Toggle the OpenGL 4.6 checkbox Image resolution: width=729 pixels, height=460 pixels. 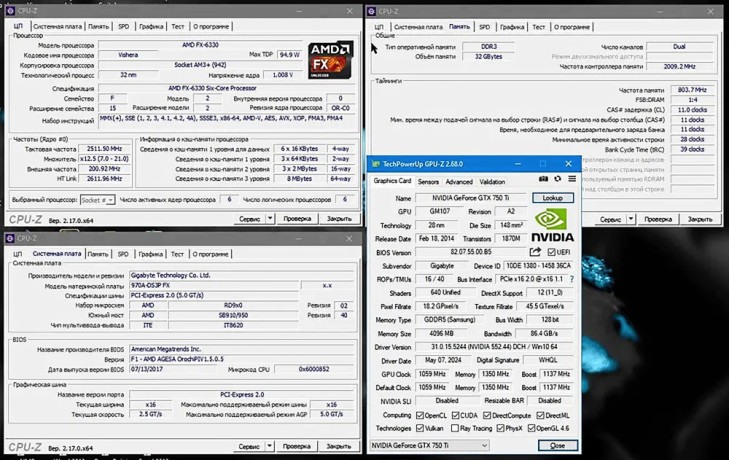531,428
